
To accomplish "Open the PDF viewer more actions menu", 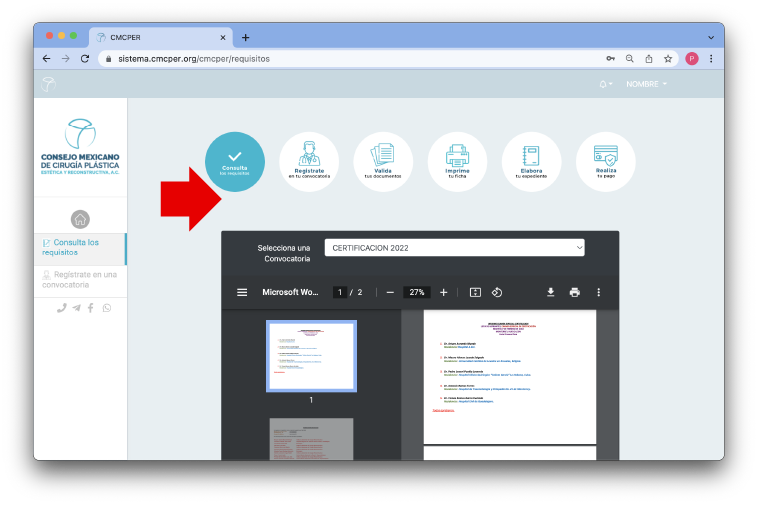I will point(599,292).
